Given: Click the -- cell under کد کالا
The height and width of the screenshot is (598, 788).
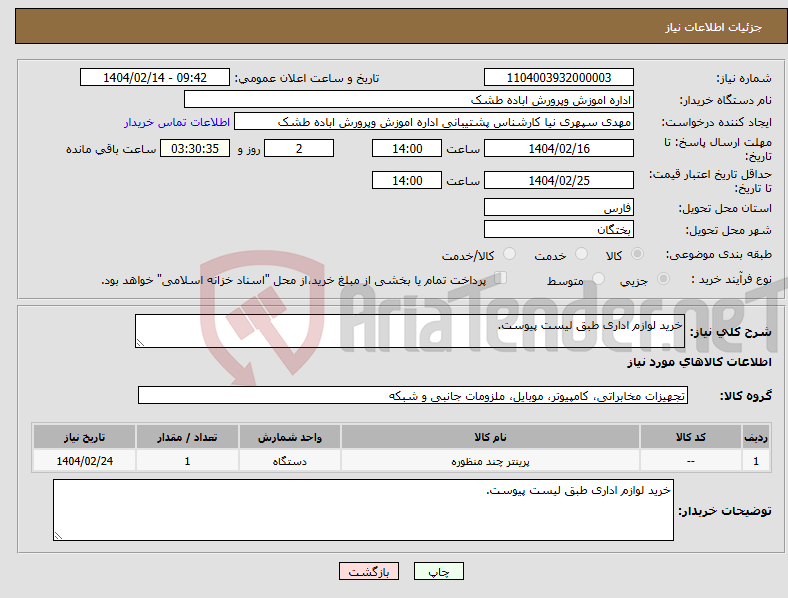Looking at the screenshot, I should point(691,461).
